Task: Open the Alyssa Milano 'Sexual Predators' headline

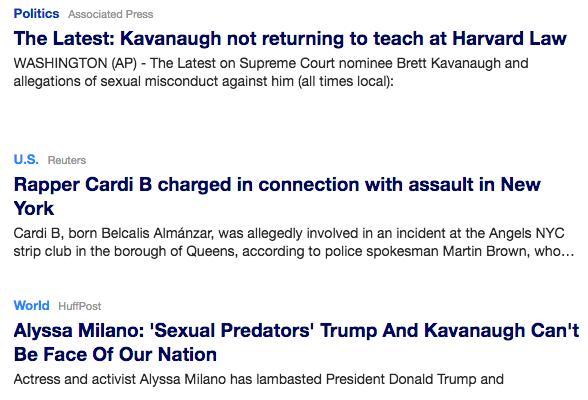Action: pyautogui.click(x=297, y=342)
